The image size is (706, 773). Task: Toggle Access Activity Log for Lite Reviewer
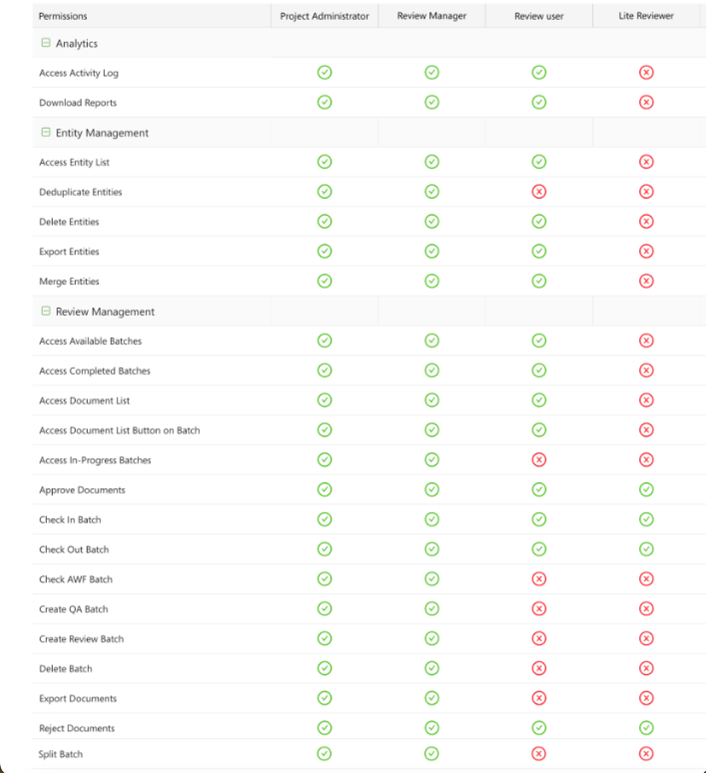click(646, 73)
